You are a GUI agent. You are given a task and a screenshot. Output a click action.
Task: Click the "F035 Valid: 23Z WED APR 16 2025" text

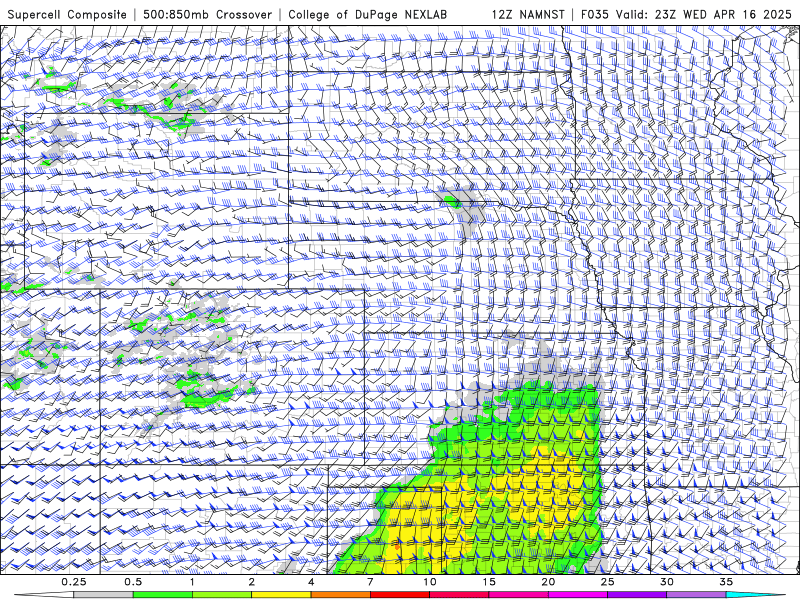pyautogui.click(x=686, y=14)
